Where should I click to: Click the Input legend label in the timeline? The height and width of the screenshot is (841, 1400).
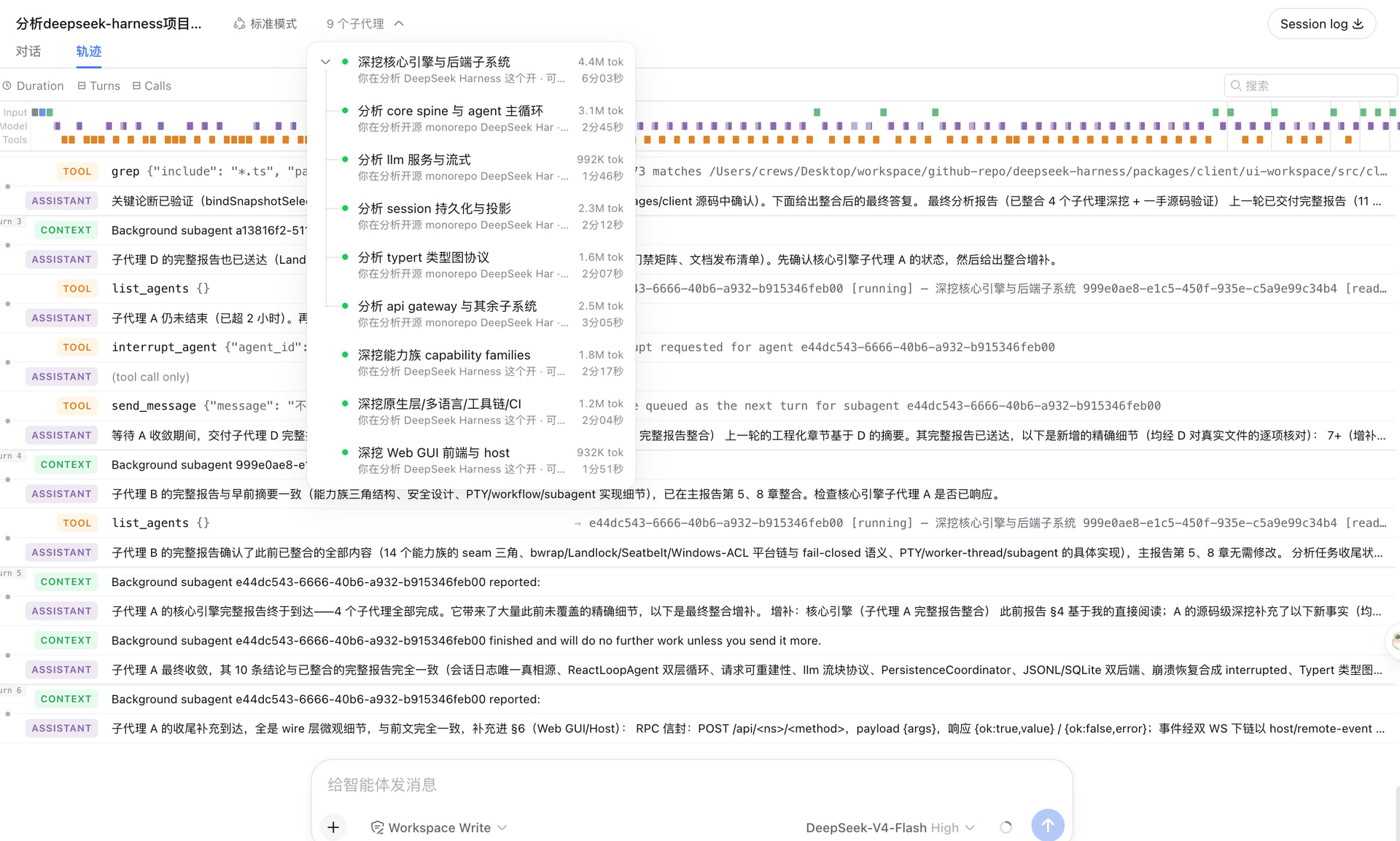tap(15, 112)
